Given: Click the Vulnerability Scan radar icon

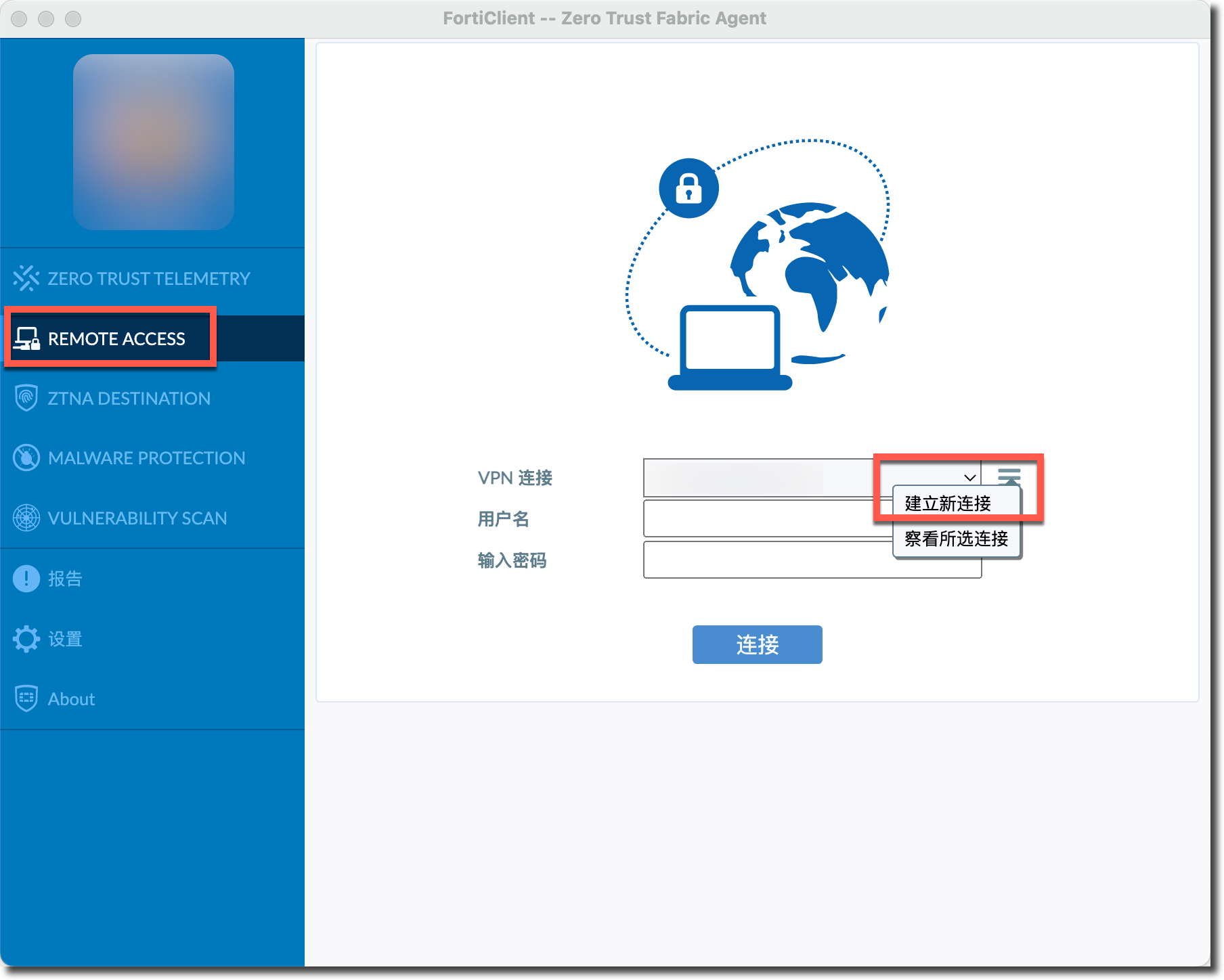Looking at the screenshot, I should [x=26, y=518].
